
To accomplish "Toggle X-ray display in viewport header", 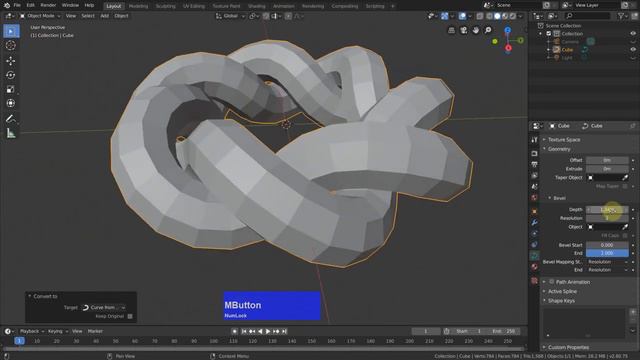I will tap(480, 16).
